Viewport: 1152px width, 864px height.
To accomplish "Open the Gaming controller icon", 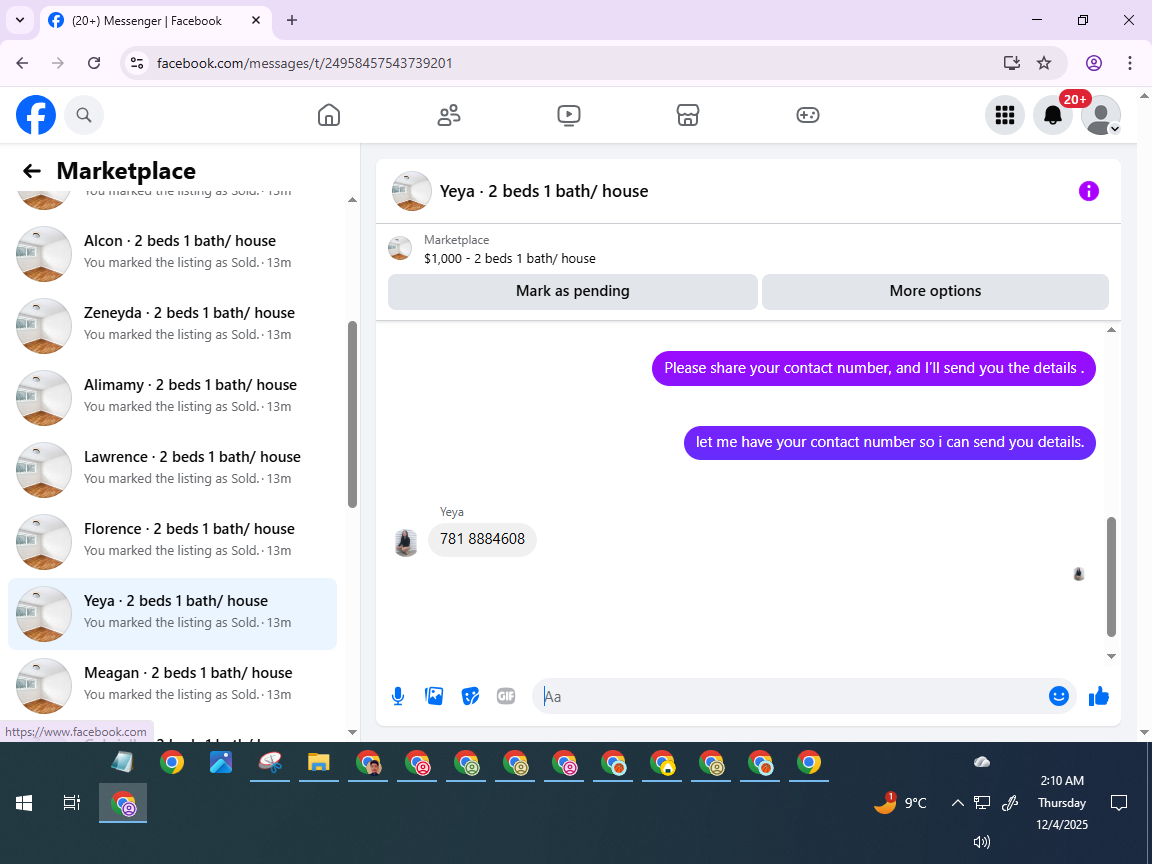I will [x=807, y=115].
